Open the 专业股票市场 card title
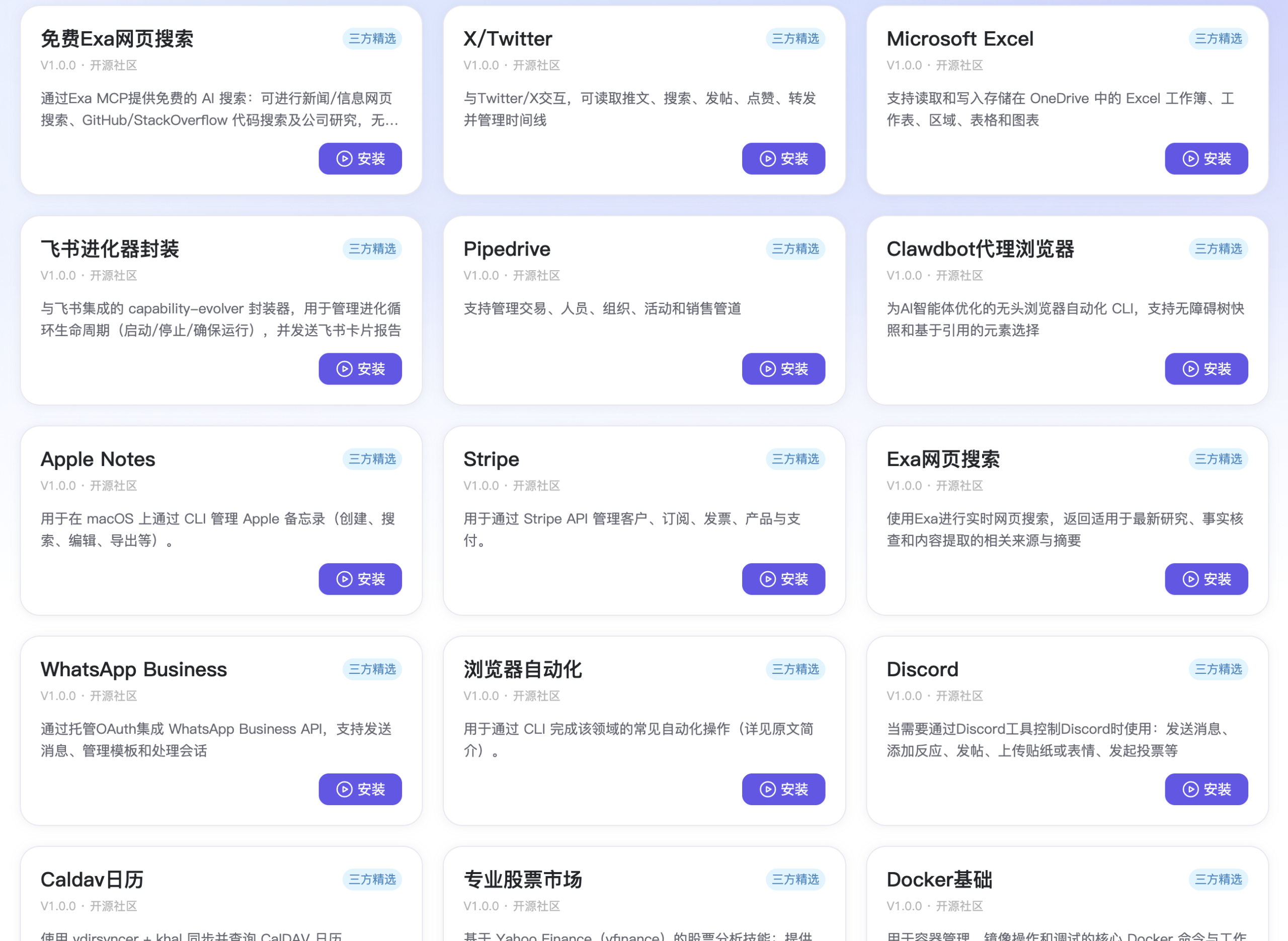The width and height of the screenshot is (1288, 941). pos(523,880)
